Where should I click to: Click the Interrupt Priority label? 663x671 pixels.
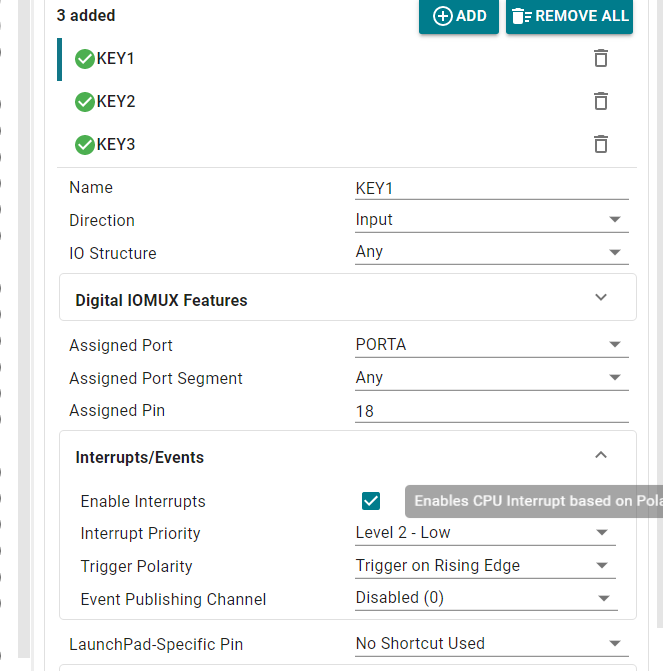click(x=140, y=534)
